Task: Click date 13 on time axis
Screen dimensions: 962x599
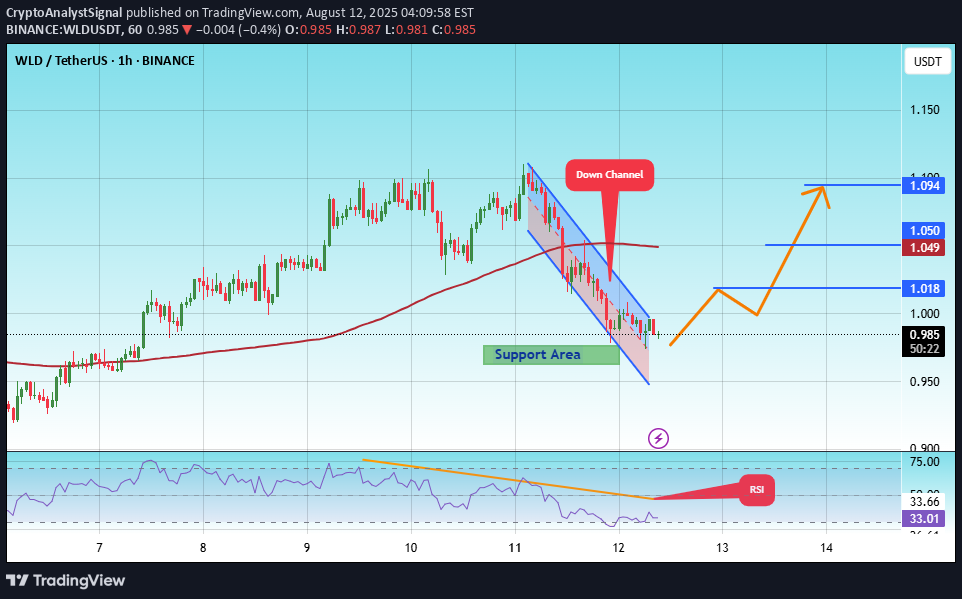Action: (722, 547)
